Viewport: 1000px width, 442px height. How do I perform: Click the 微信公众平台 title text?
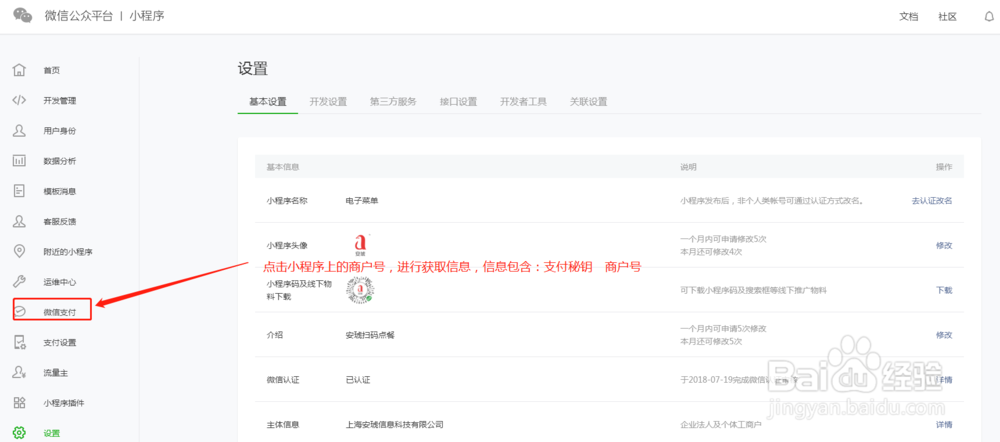78,16
